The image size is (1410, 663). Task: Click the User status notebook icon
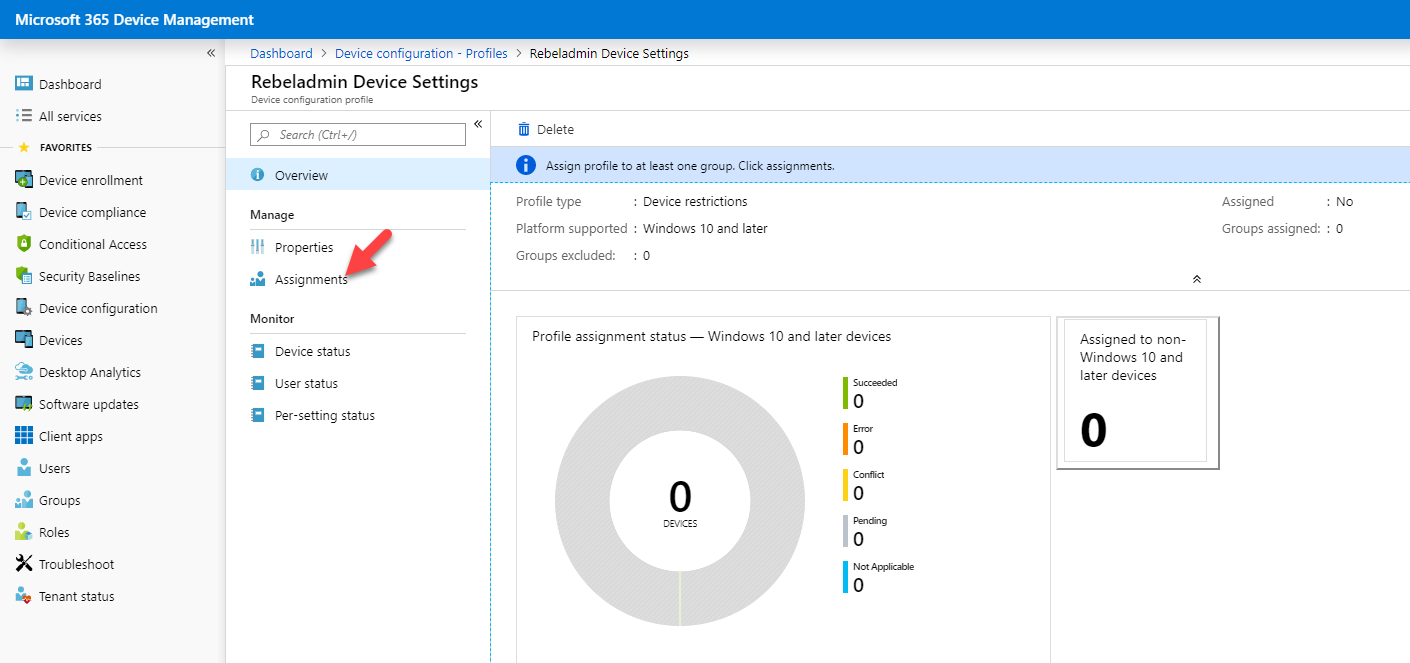(x=257, y=383)
